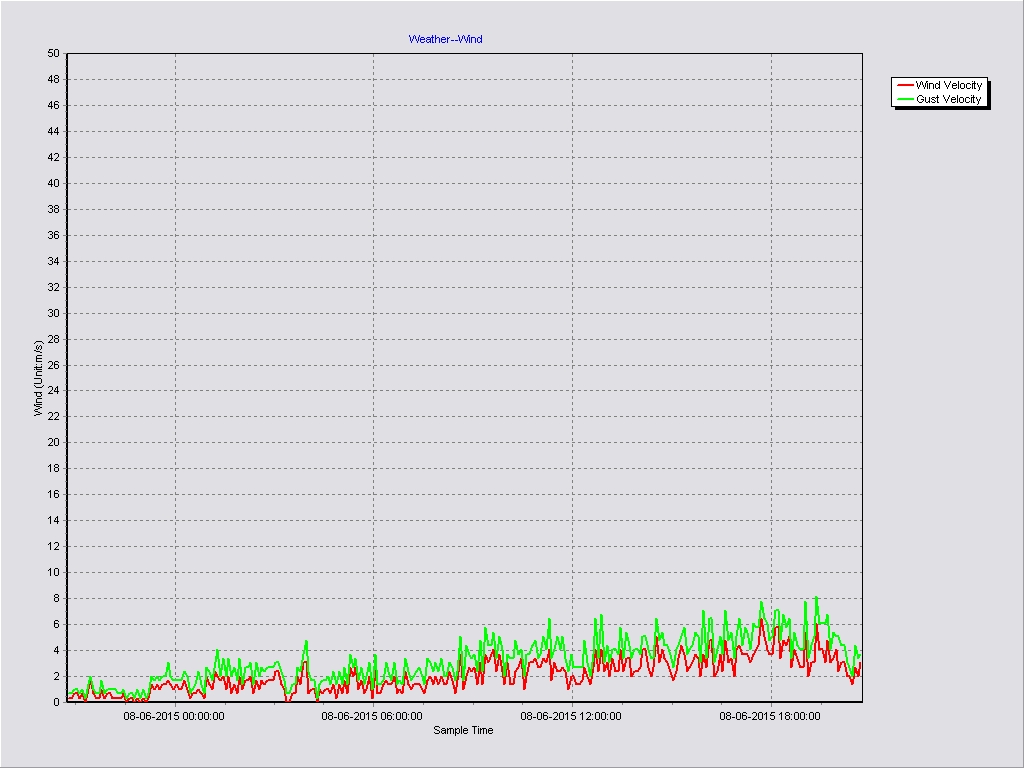Click the 08-06-2015 06:00:00 time label

pos(372,716)
